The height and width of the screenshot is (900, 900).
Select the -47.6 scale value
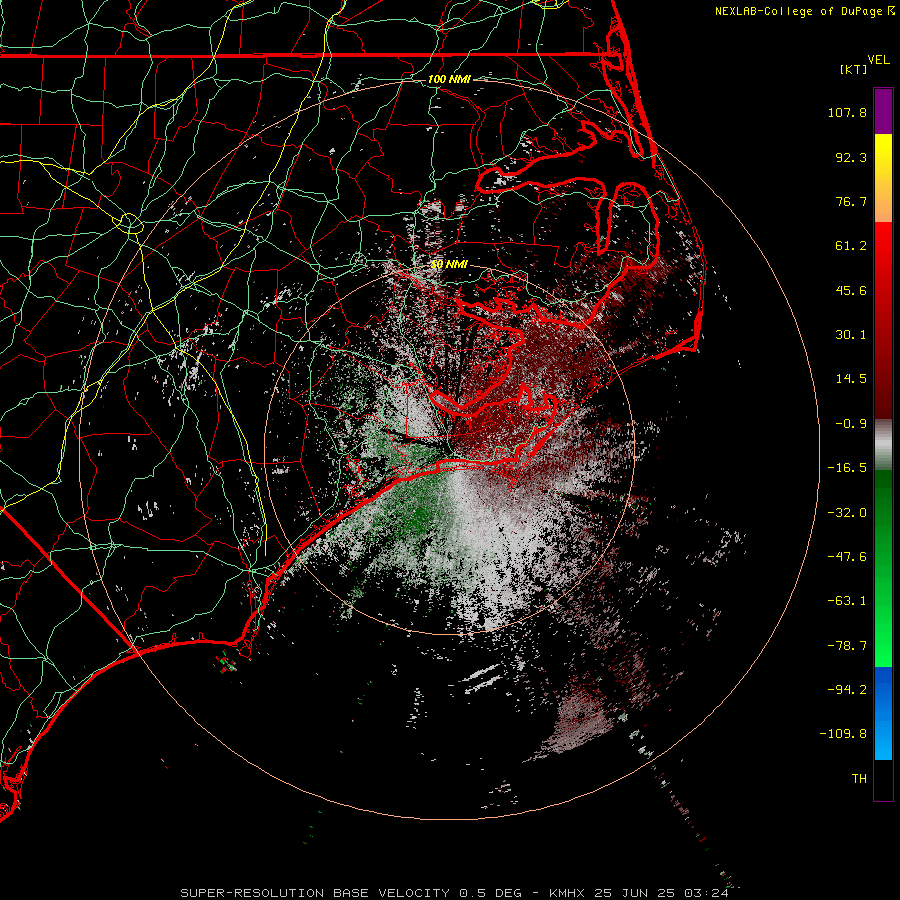(847, 557)
